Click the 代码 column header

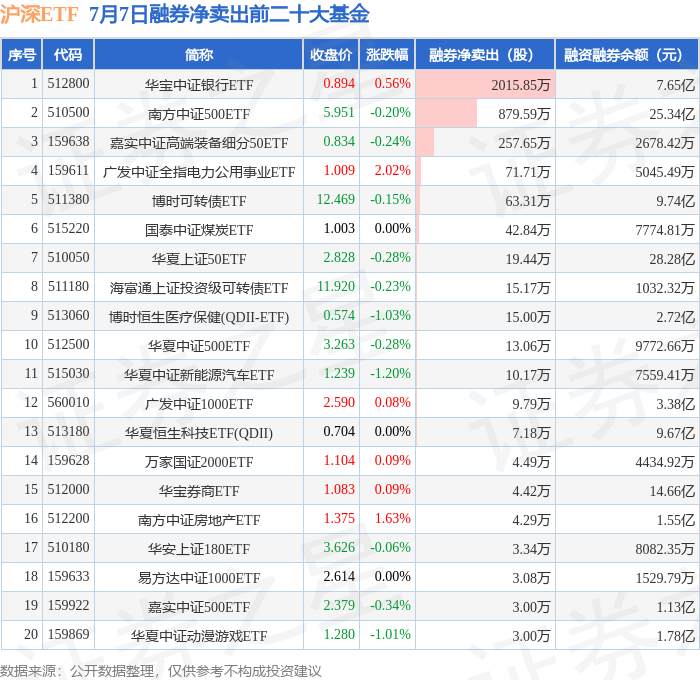(68, 54)
